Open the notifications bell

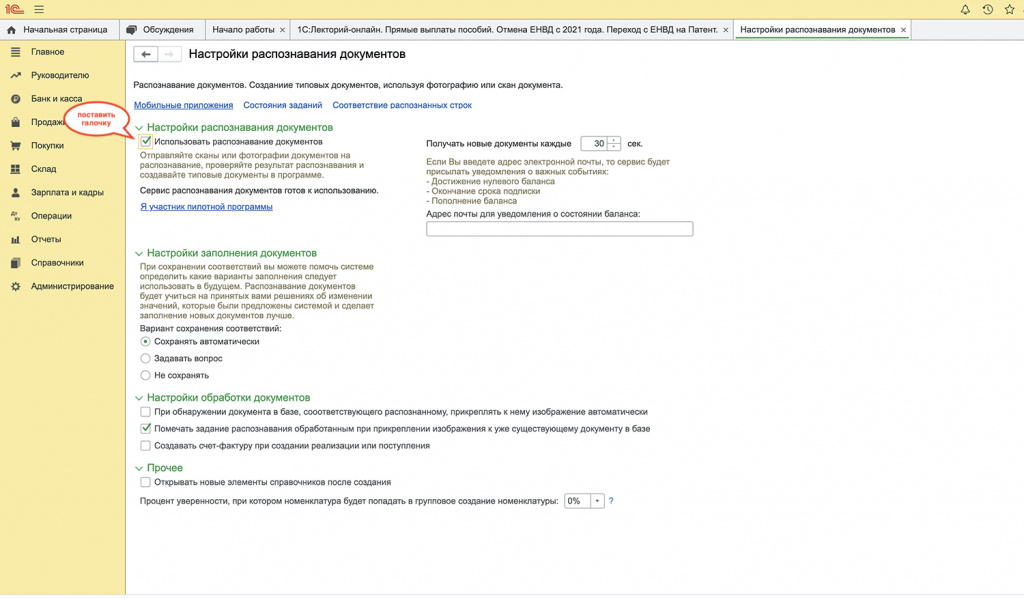[x=965, y=10]
